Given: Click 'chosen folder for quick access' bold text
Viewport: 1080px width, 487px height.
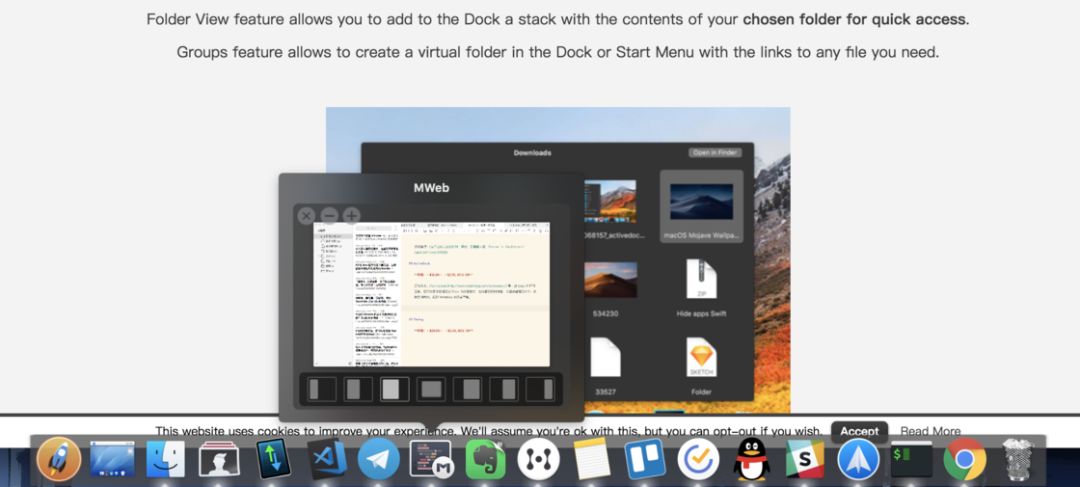Looking at the screenshot, I should [x=855, y=19].
